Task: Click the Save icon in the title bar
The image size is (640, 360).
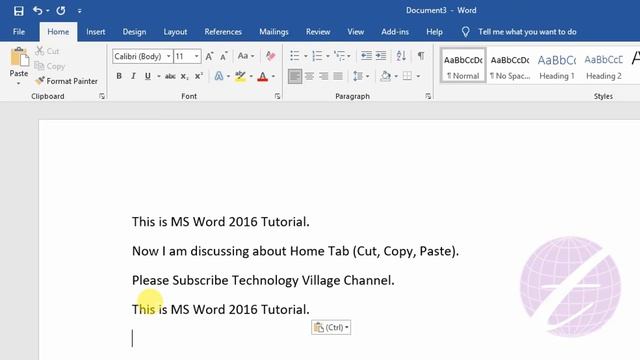Action: point(18,11)
